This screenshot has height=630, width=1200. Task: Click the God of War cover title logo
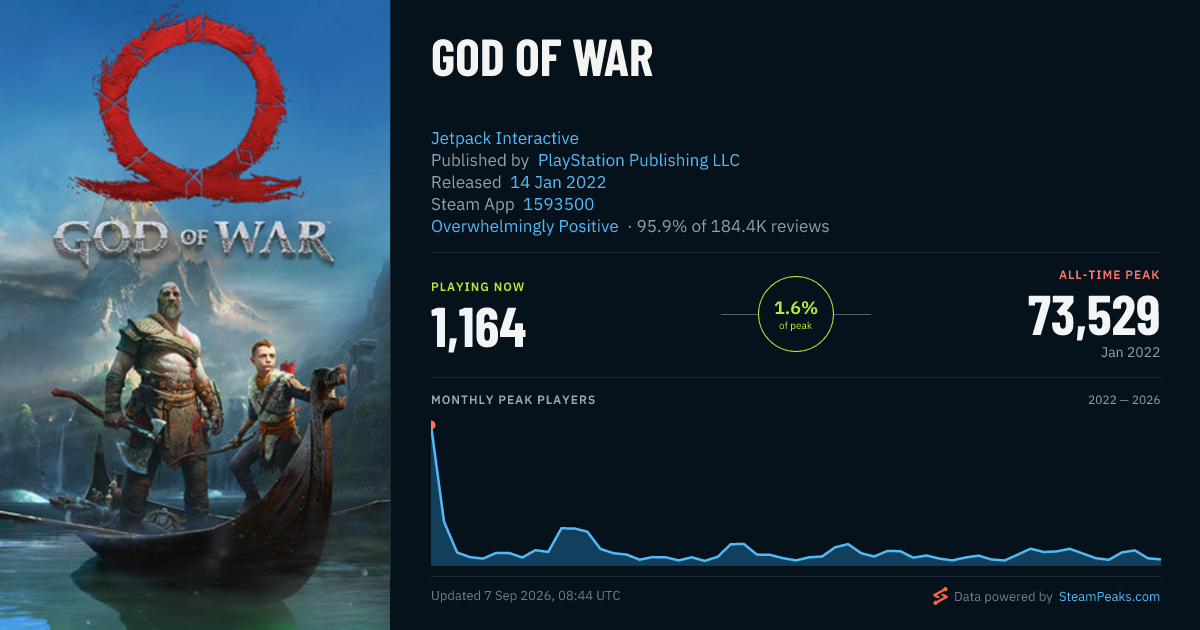point(191,240)
